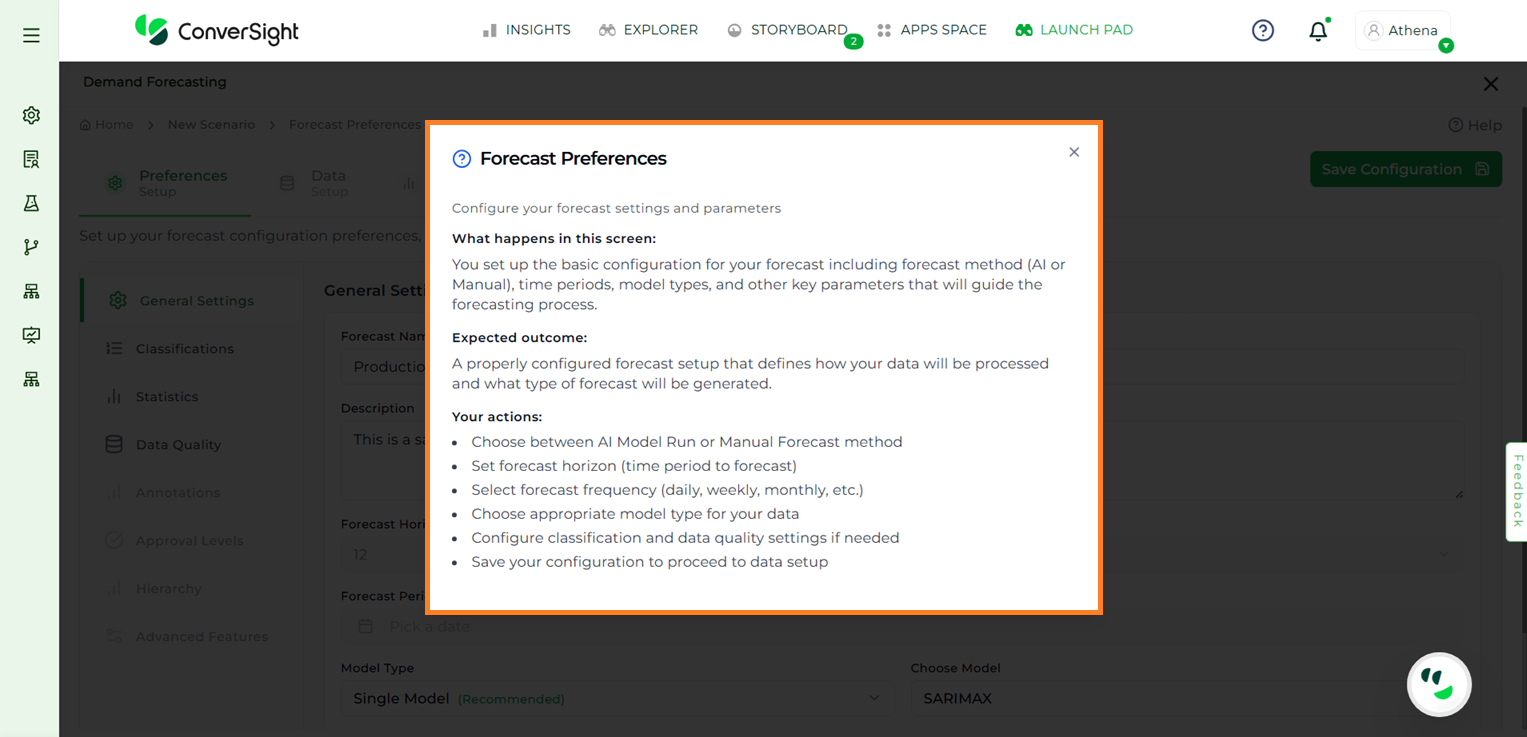Expand the Model Type dropdown
1527x737 pixels.
click(616, 698)
